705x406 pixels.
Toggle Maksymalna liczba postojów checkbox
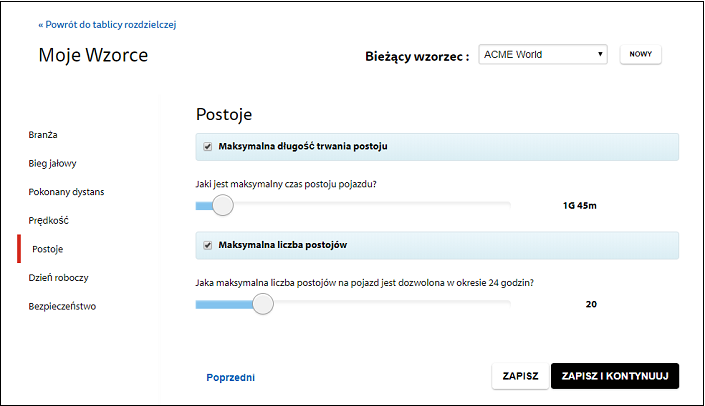[x=207, y=245]
